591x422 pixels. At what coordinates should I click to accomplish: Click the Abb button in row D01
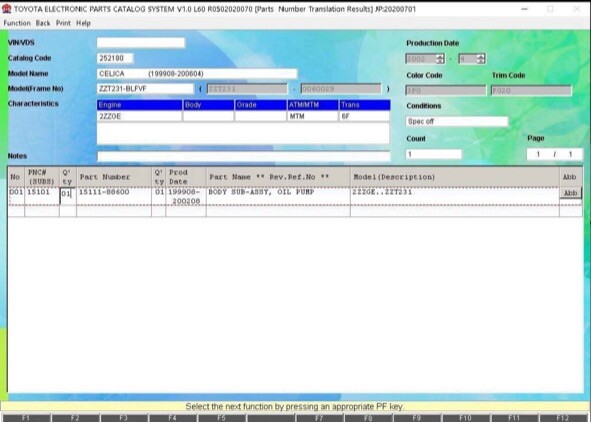pyautogui.click(x=570, y=193)
